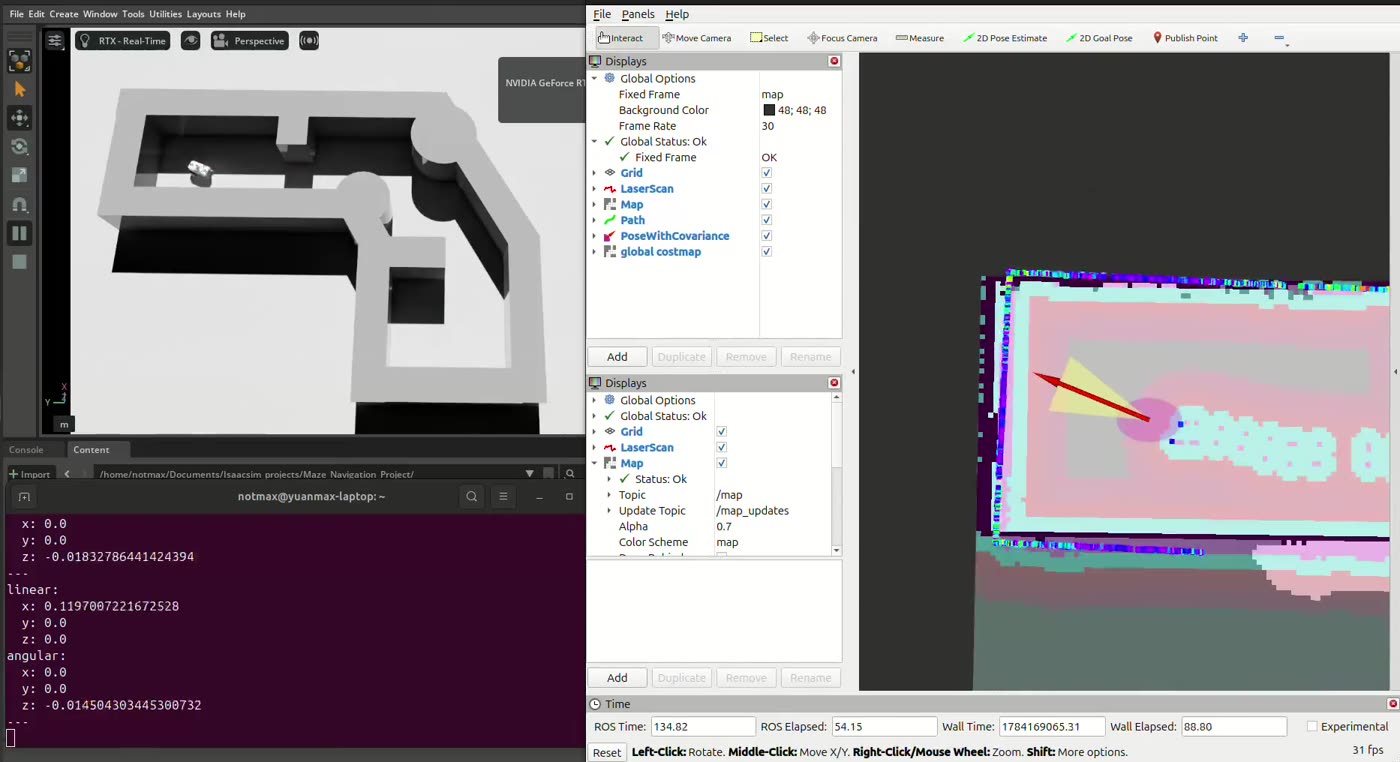This screenshot has width=1400, height=762.
Task: Open viewport settings sliders icon in Isaac Sim
Action: 55,41
